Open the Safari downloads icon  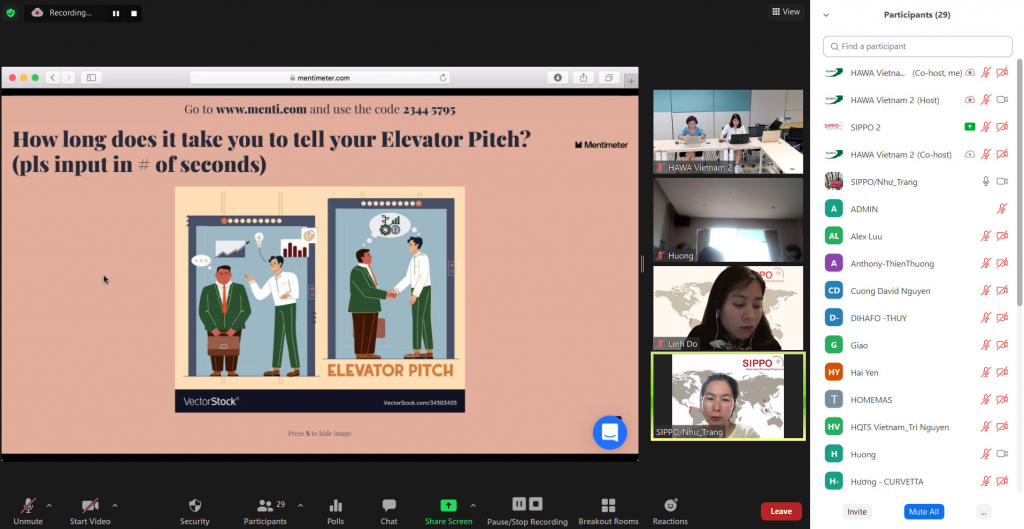tap(558, 78)
